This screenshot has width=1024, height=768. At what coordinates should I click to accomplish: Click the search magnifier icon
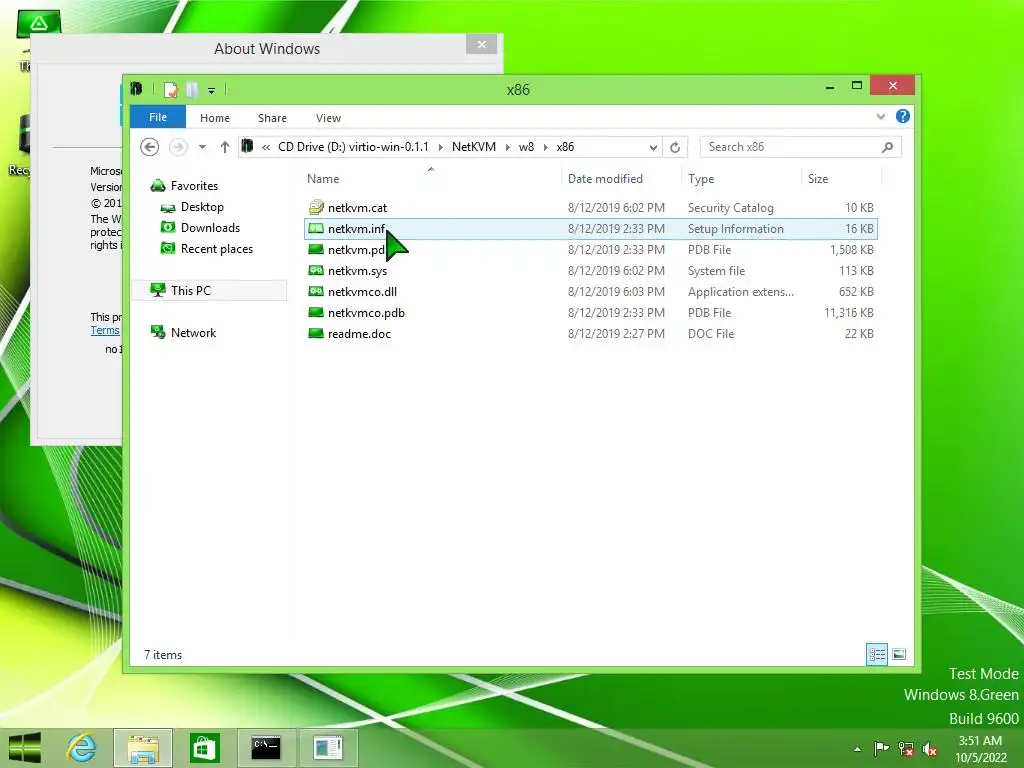pyautogui.click(x=888, y=147)
